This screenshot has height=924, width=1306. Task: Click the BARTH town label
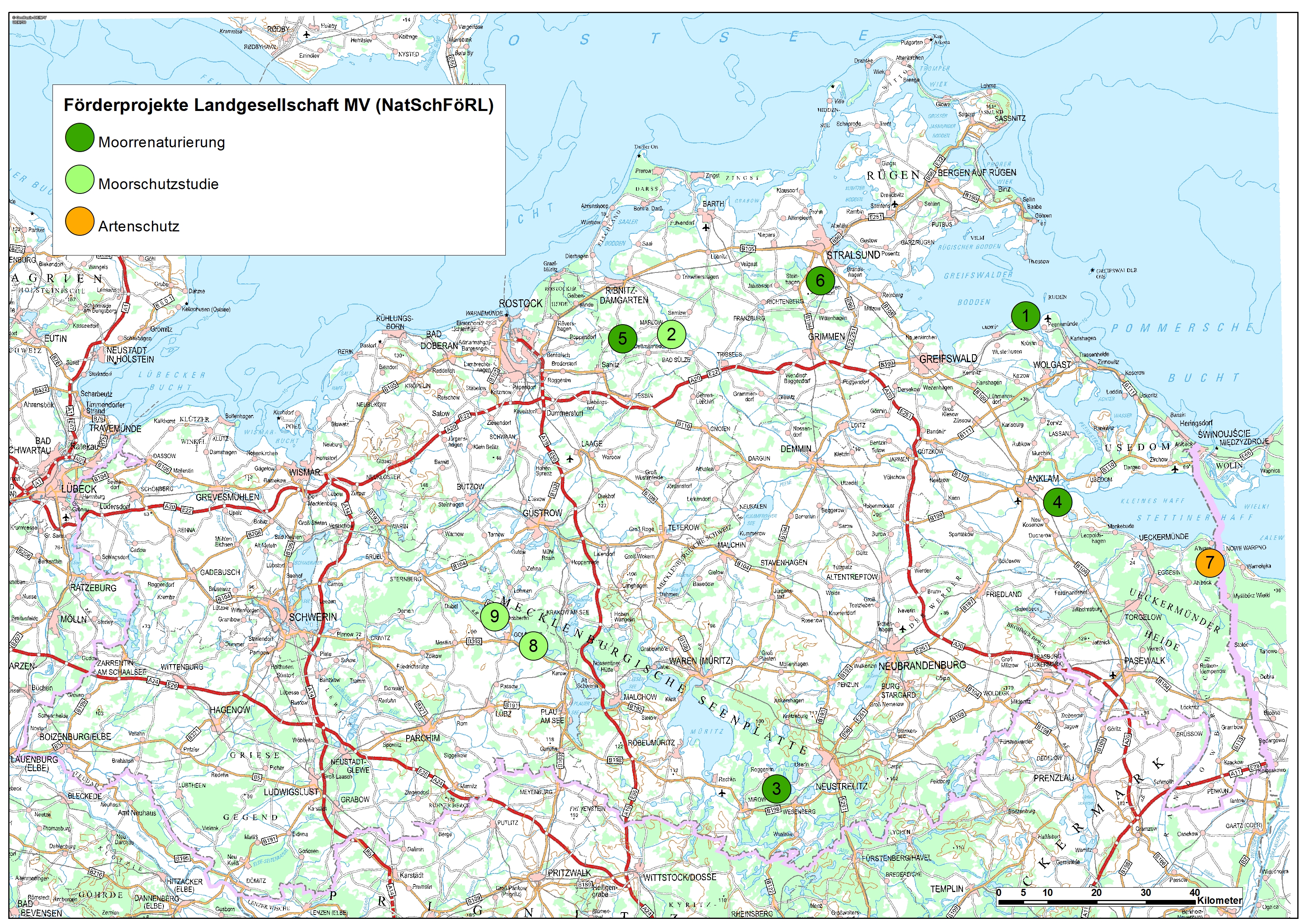tap(713, 204)
